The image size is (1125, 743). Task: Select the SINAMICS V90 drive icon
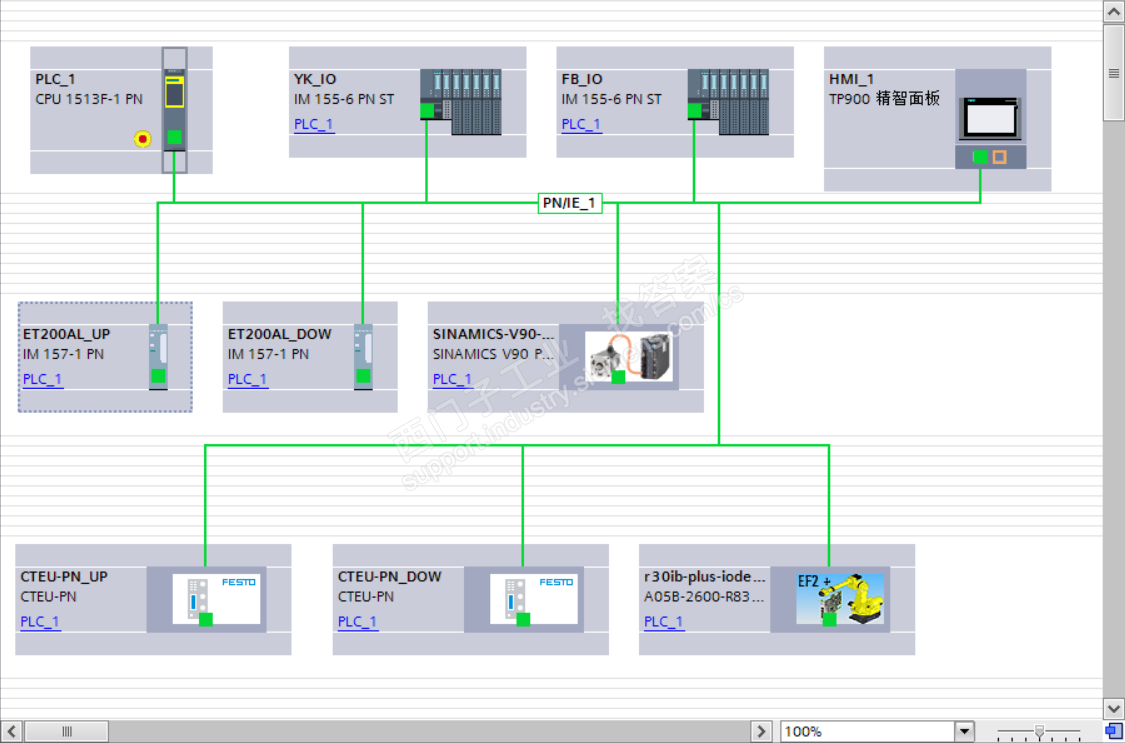tap(629, 356)
